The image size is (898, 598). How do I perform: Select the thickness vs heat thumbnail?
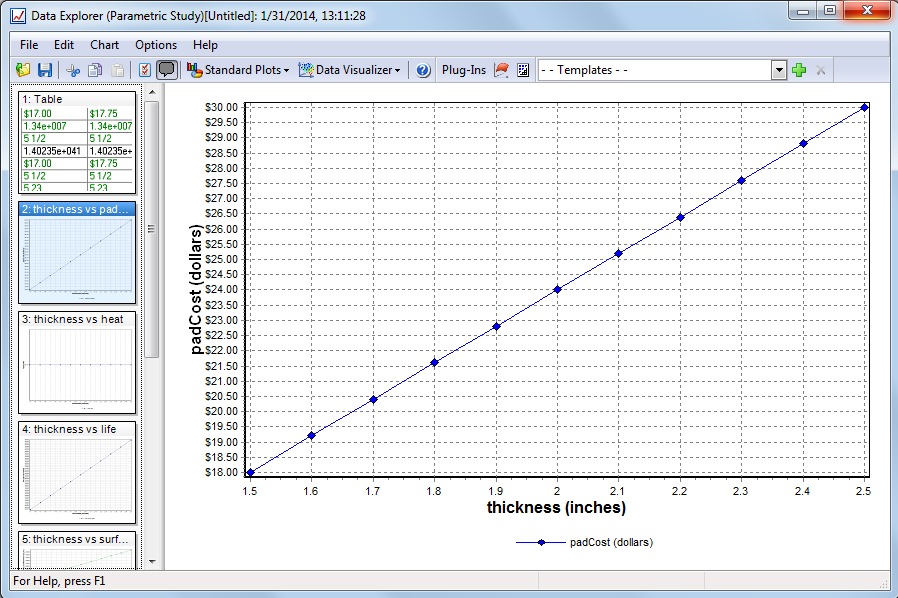tap(77, 363)
